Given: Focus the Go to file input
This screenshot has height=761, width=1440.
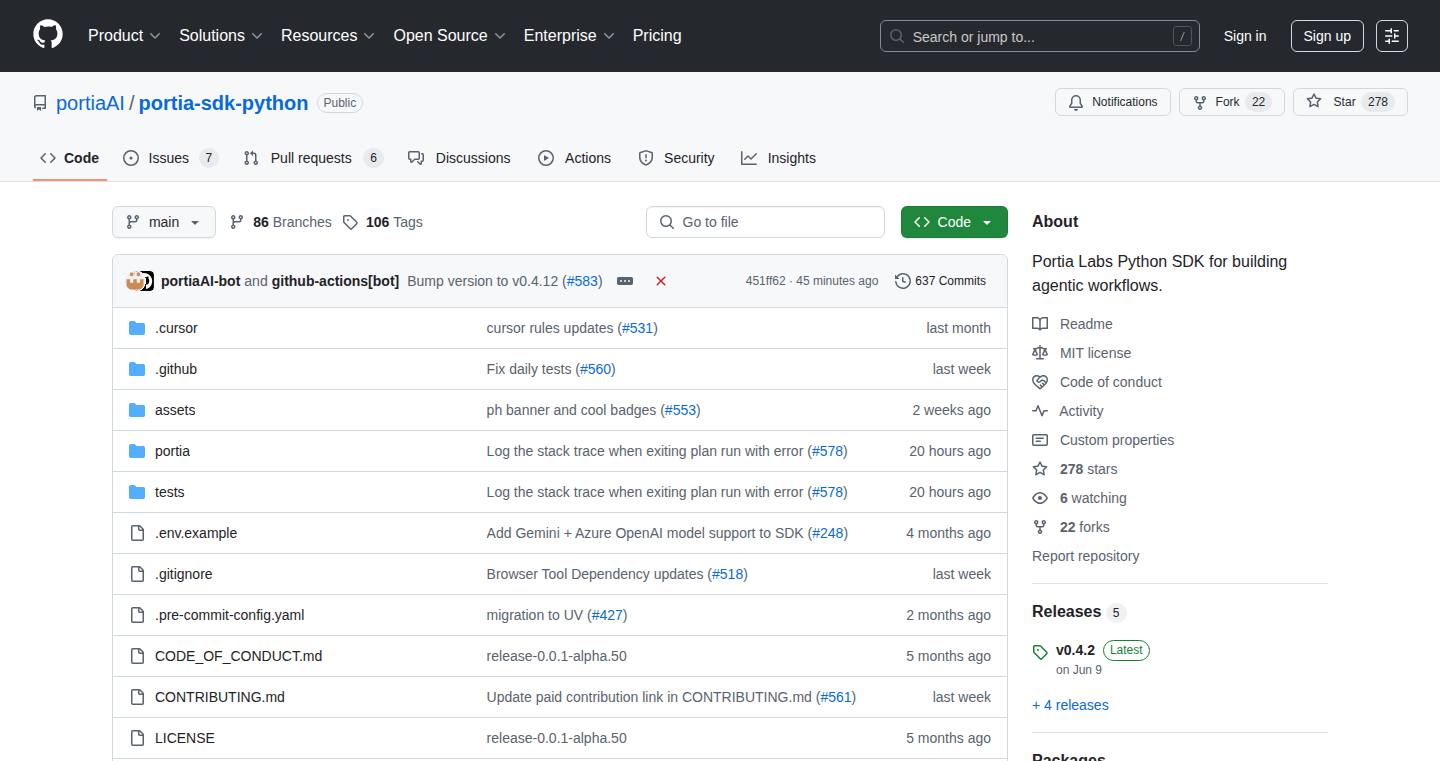Looking at the screenshot, I should 766,222.
